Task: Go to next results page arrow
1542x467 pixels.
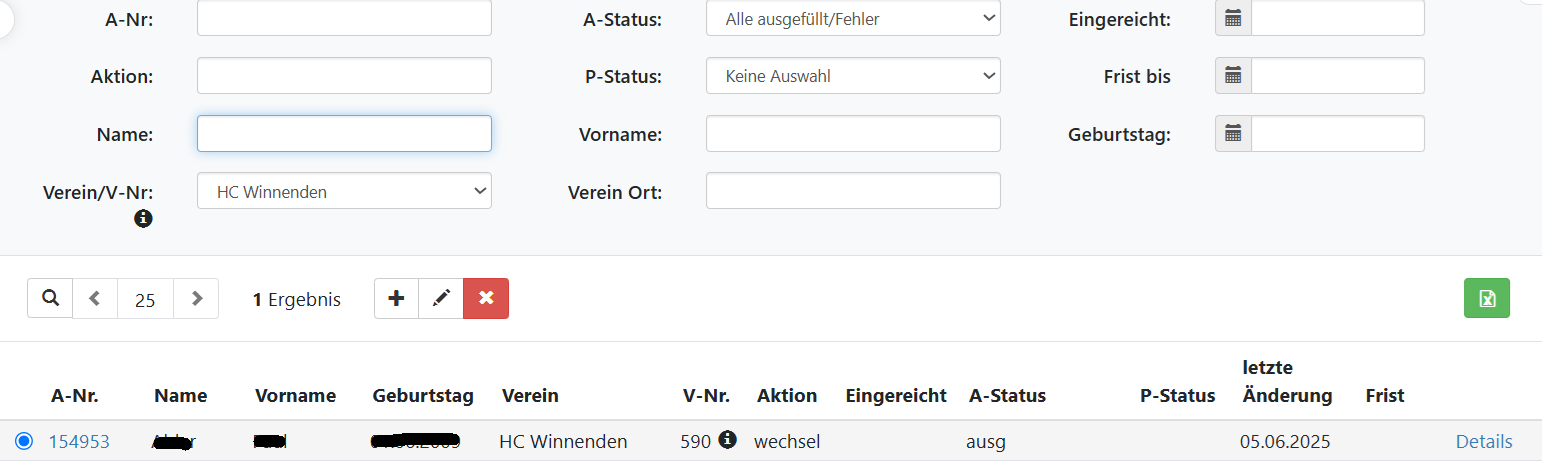Action: [x=197, y=298]
